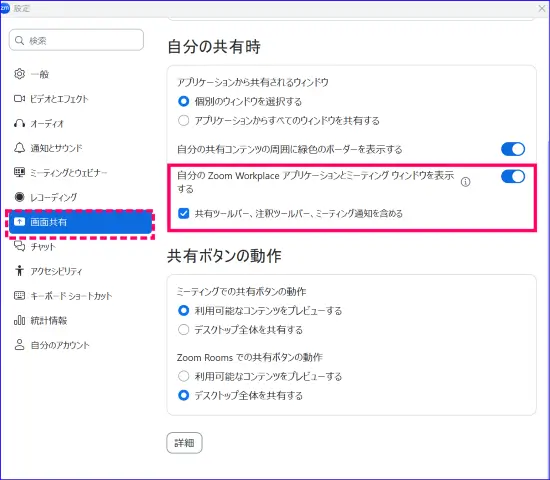
Task: Click the keyboard icon beside キーボード ショートカット
Action: coord(19,295)
